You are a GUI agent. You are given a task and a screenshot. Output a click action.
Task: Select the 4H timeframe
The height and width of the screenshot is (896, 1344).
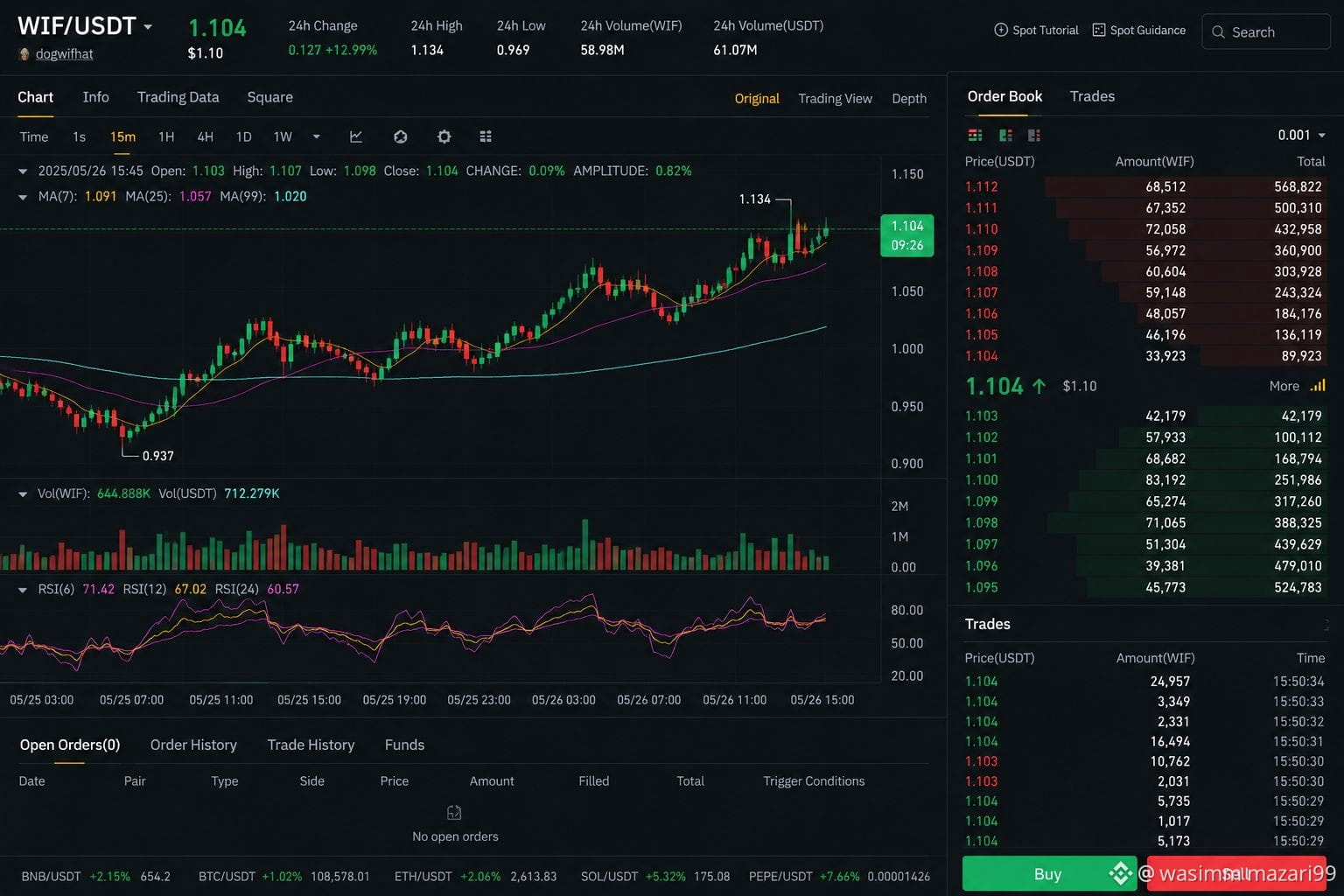point(205,136)
